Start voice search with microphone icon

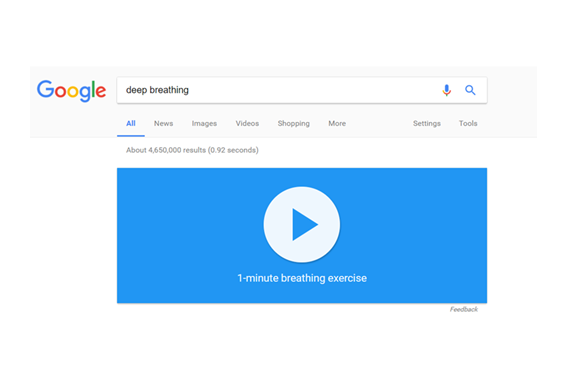click(447, 90)
